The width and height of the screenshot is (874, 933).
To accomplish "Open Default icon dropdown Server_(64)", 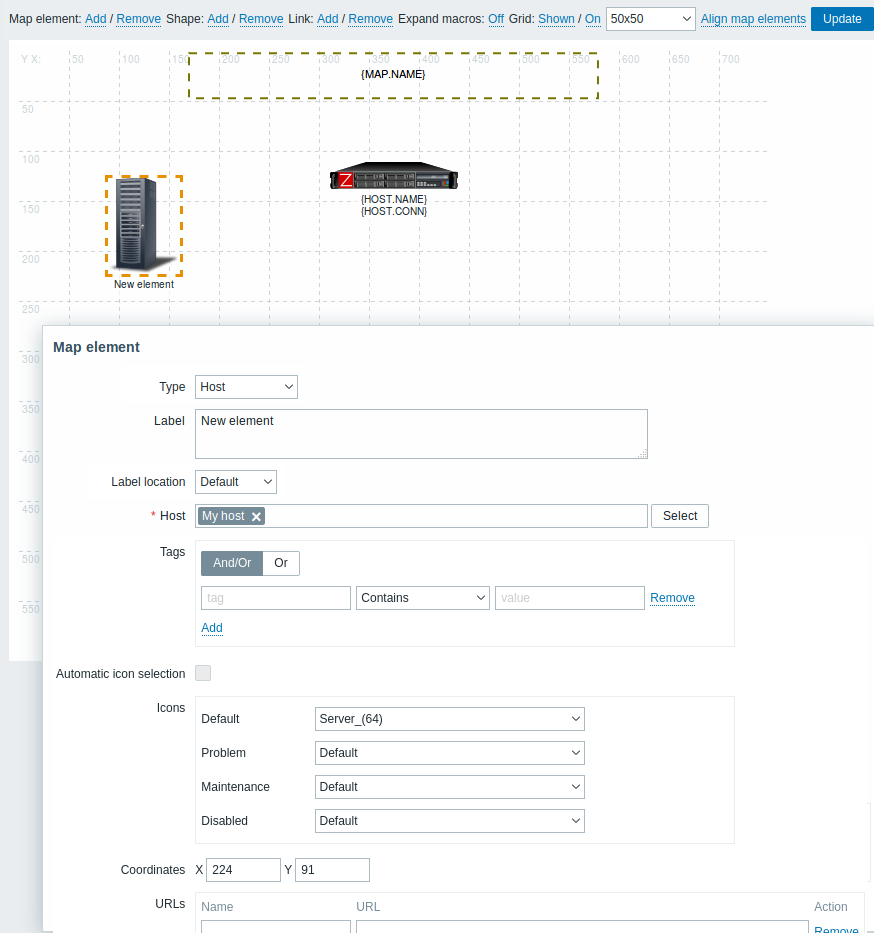I will (450, 719).
